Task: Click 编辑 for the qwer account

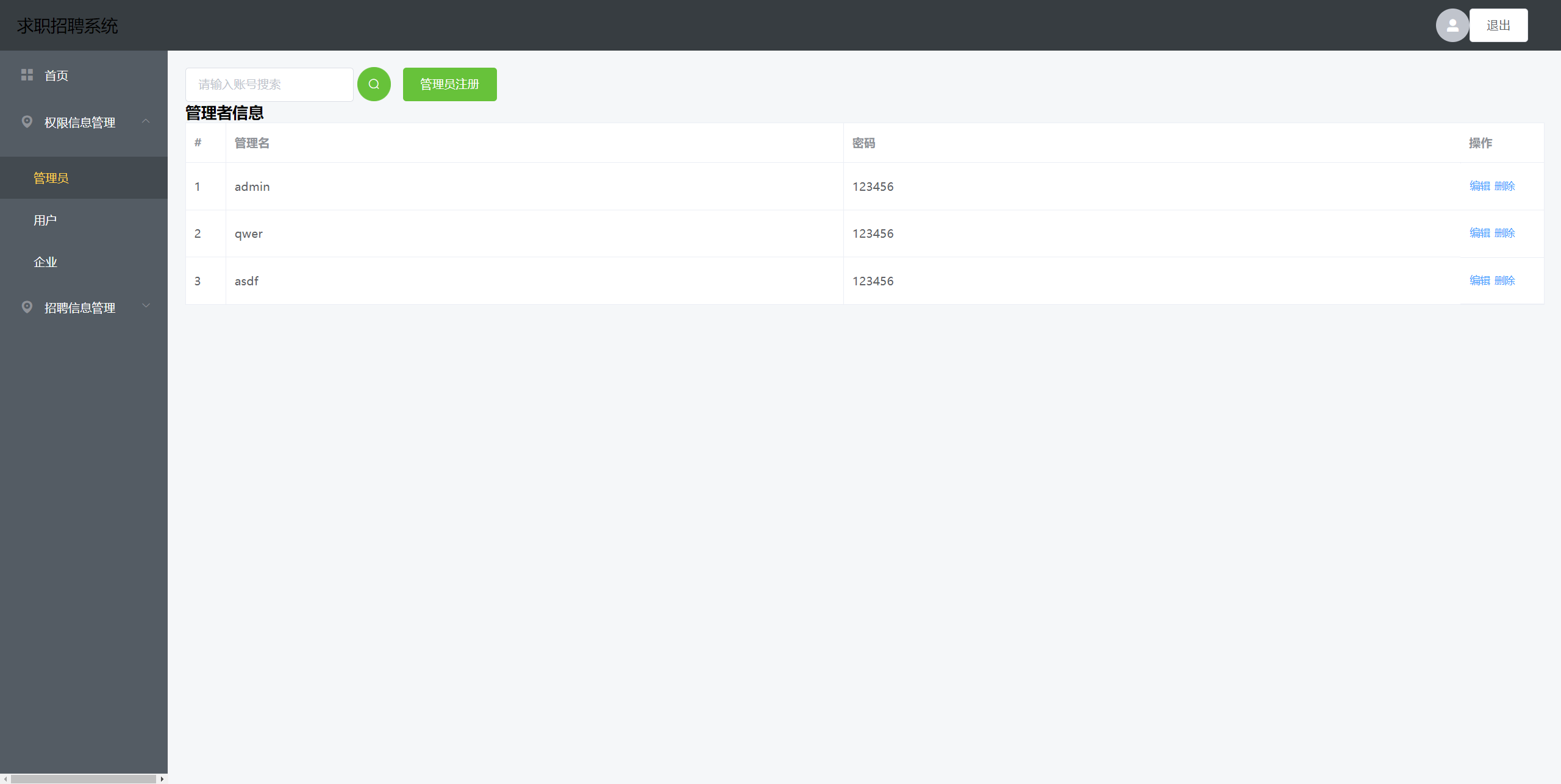Action: (1479, 233)
